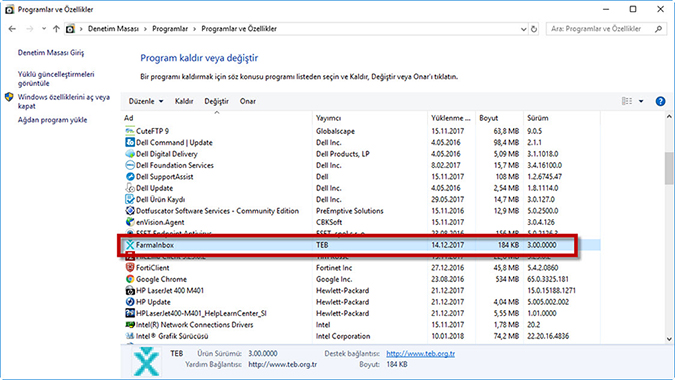The height and width of the screenshot is (380, 675).
Task: Click the refresh icon in address bar
Action: point(534,29)
